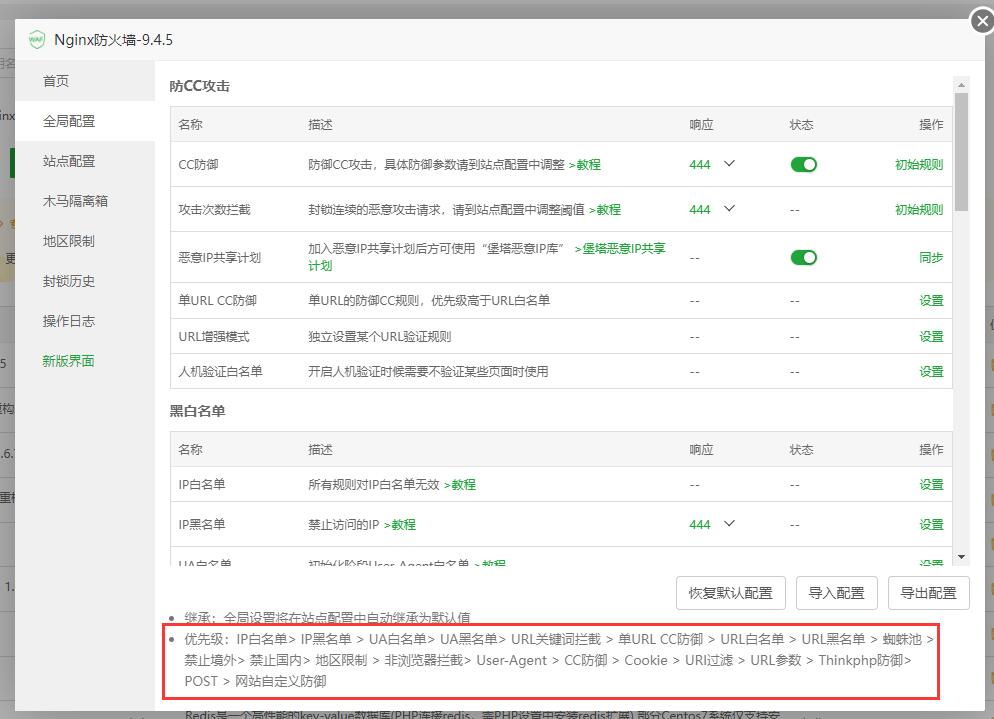Viewport: 994px width, 719px height.
Task: Click the vertical scrollbar thumb
Action: [961, 152]
